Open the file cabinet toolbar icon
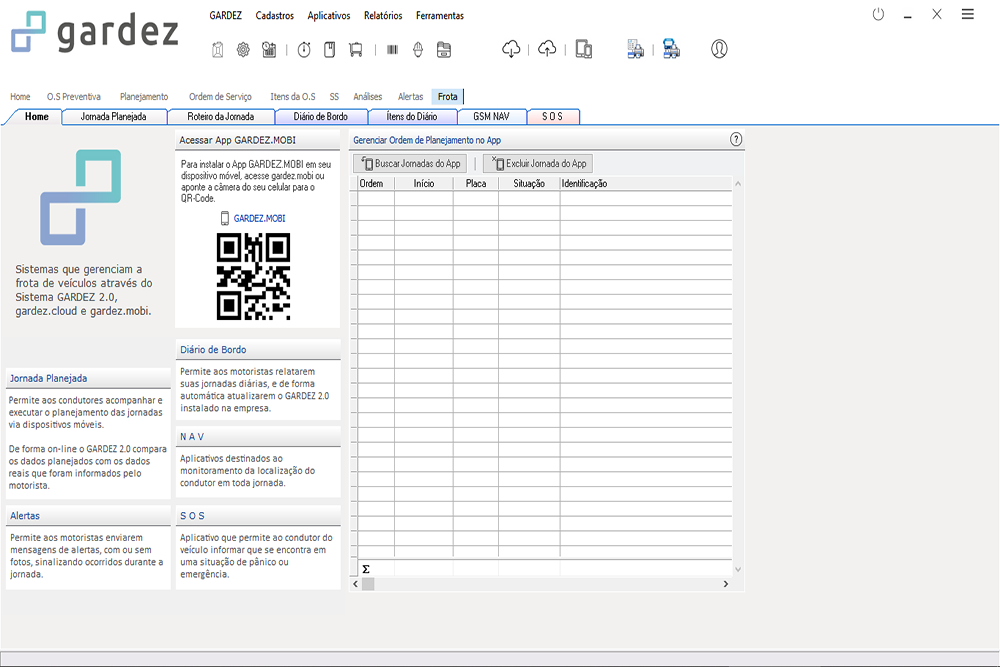This screenshot has height=667, width=1000. click(445, 50)
